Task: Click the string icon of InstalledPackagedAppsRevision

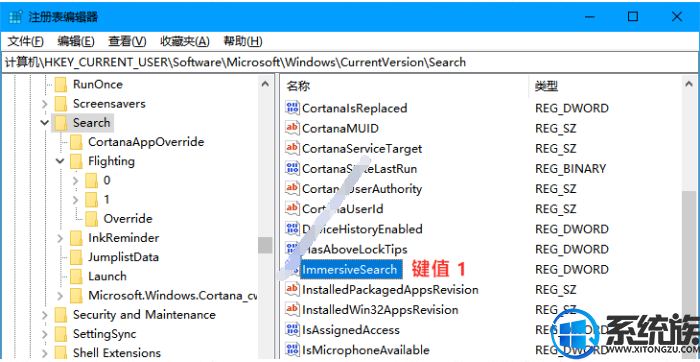Action: [x=292, y=290]
